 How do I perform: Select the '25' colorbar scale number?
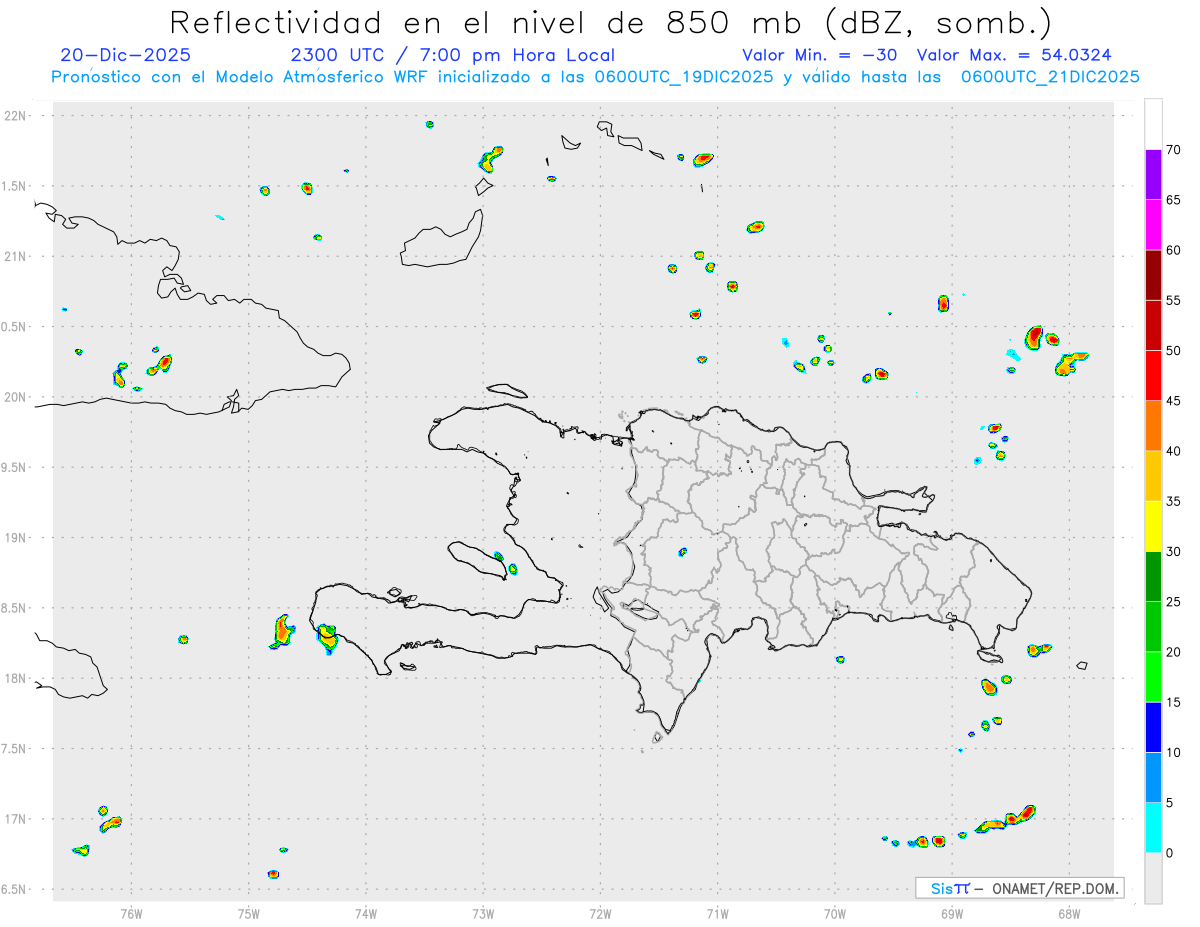1173,602
